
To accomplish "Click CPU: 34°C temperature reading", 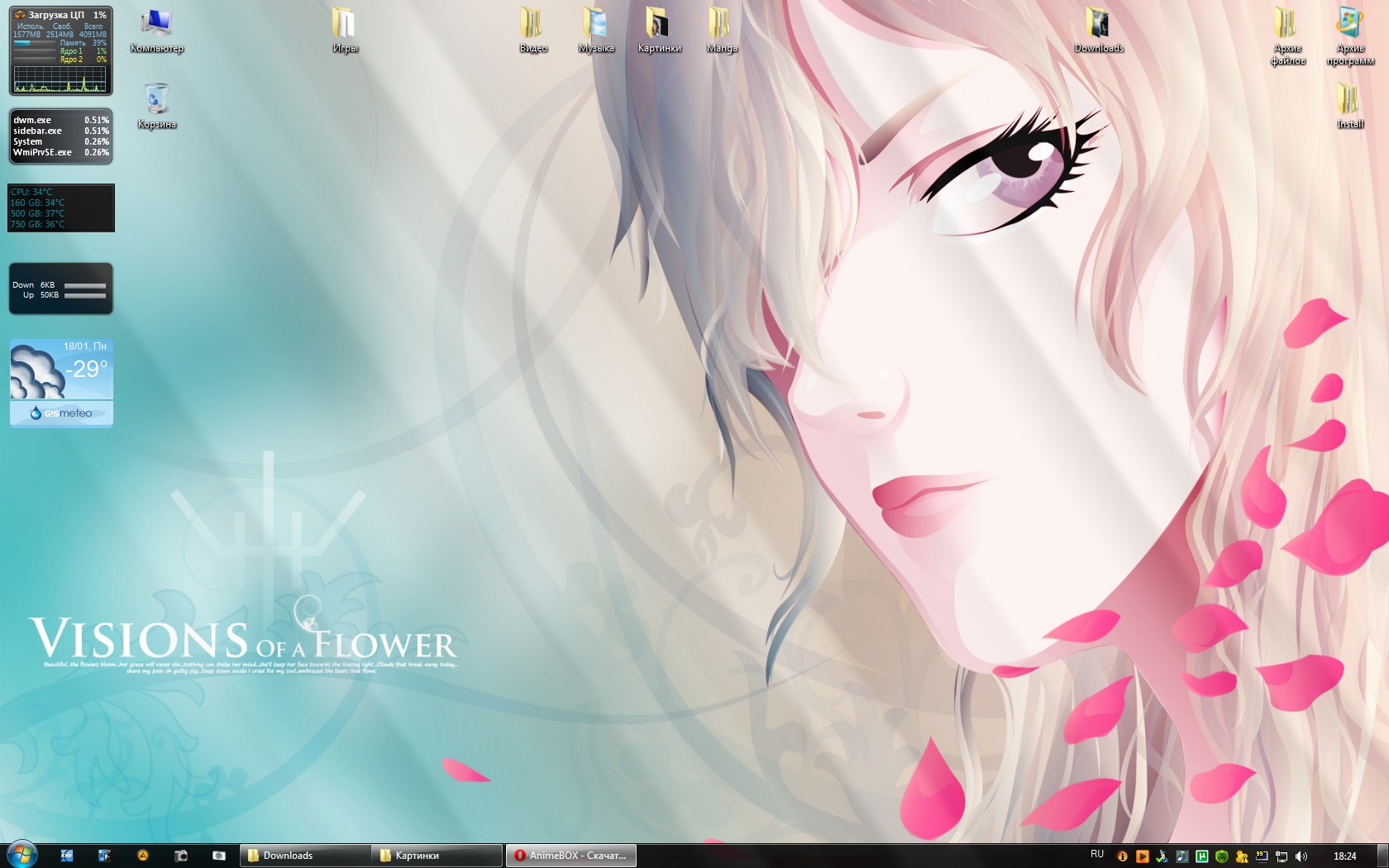I will (x=31, y=192).
